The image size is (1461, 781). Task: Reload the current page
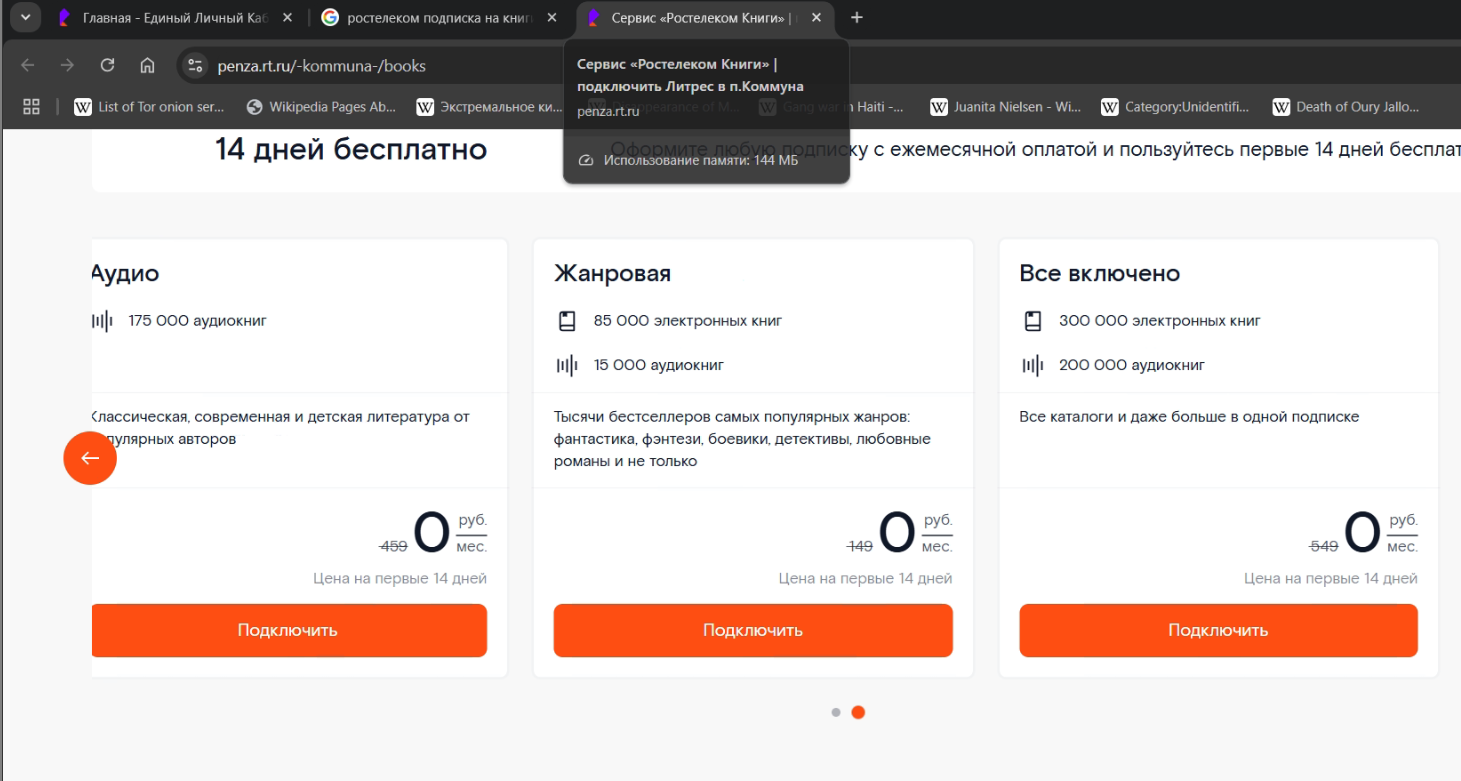pos(107,66)
